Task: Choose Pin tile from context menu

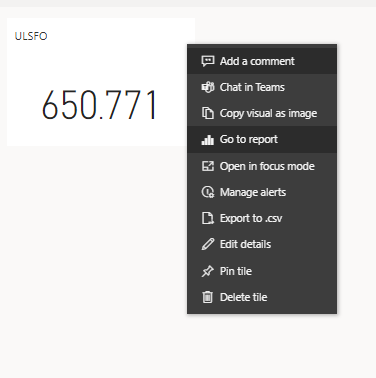Action: click(262, 271)
